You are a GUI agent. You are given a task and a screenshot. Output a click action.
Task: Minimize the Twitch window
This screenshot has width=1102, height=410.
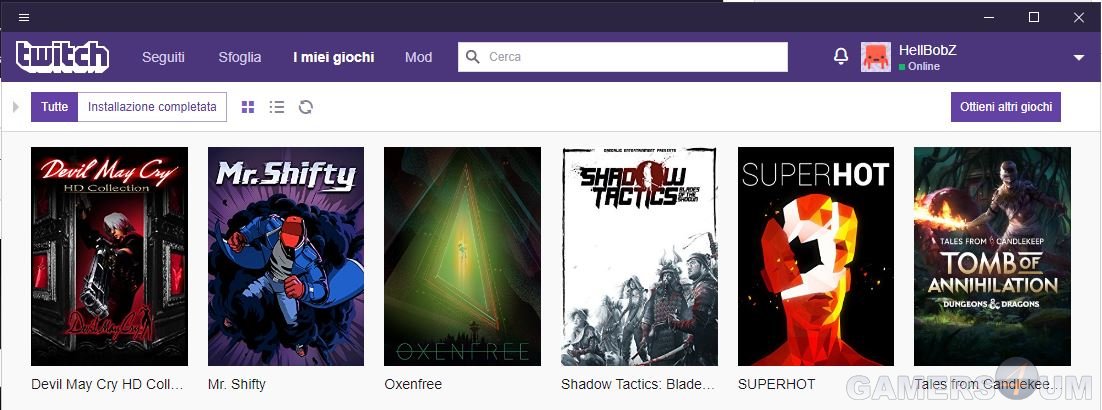click(x=989, y=18)
